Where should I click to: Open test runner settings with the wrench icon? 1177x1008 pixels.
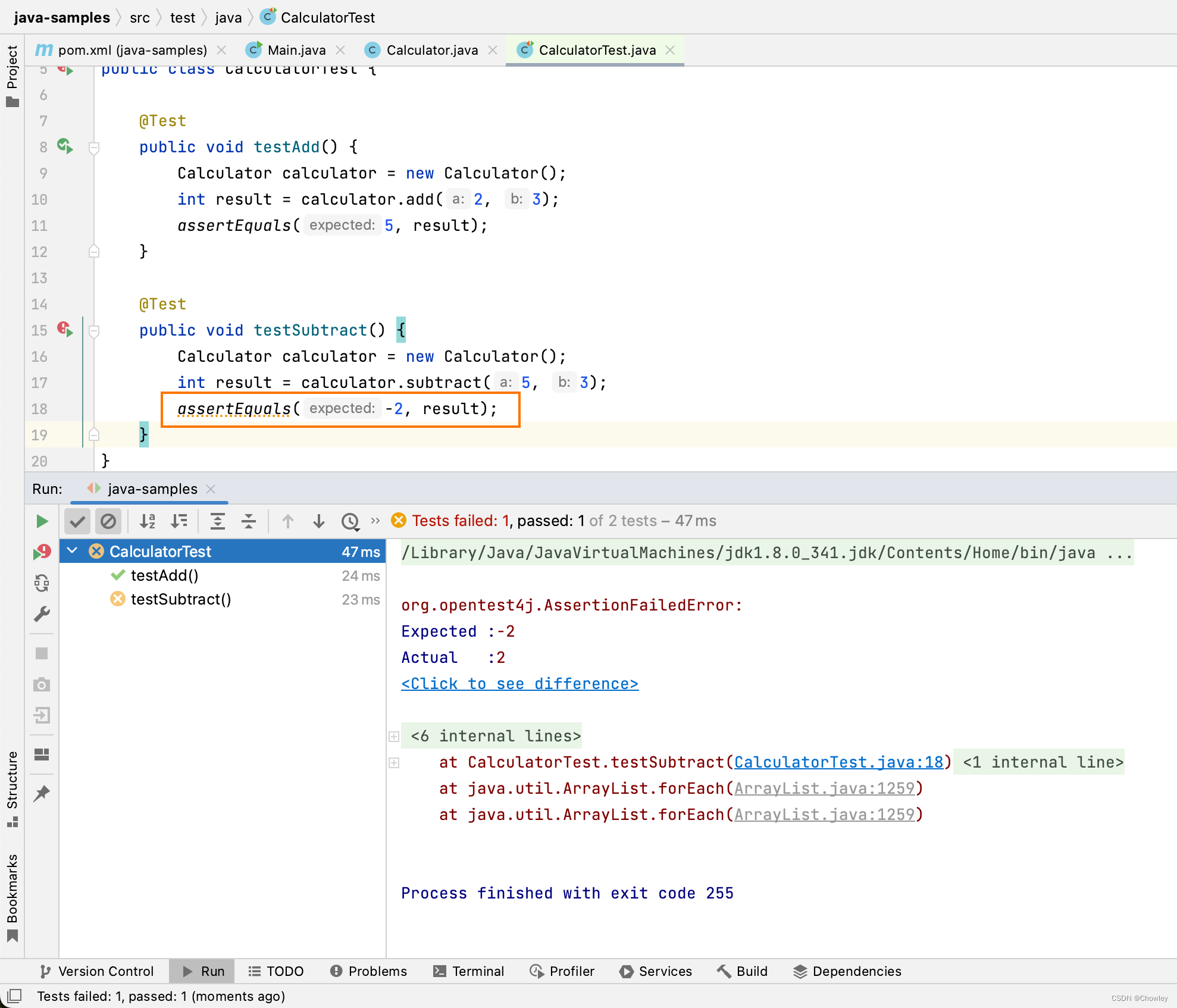point(42,614)
